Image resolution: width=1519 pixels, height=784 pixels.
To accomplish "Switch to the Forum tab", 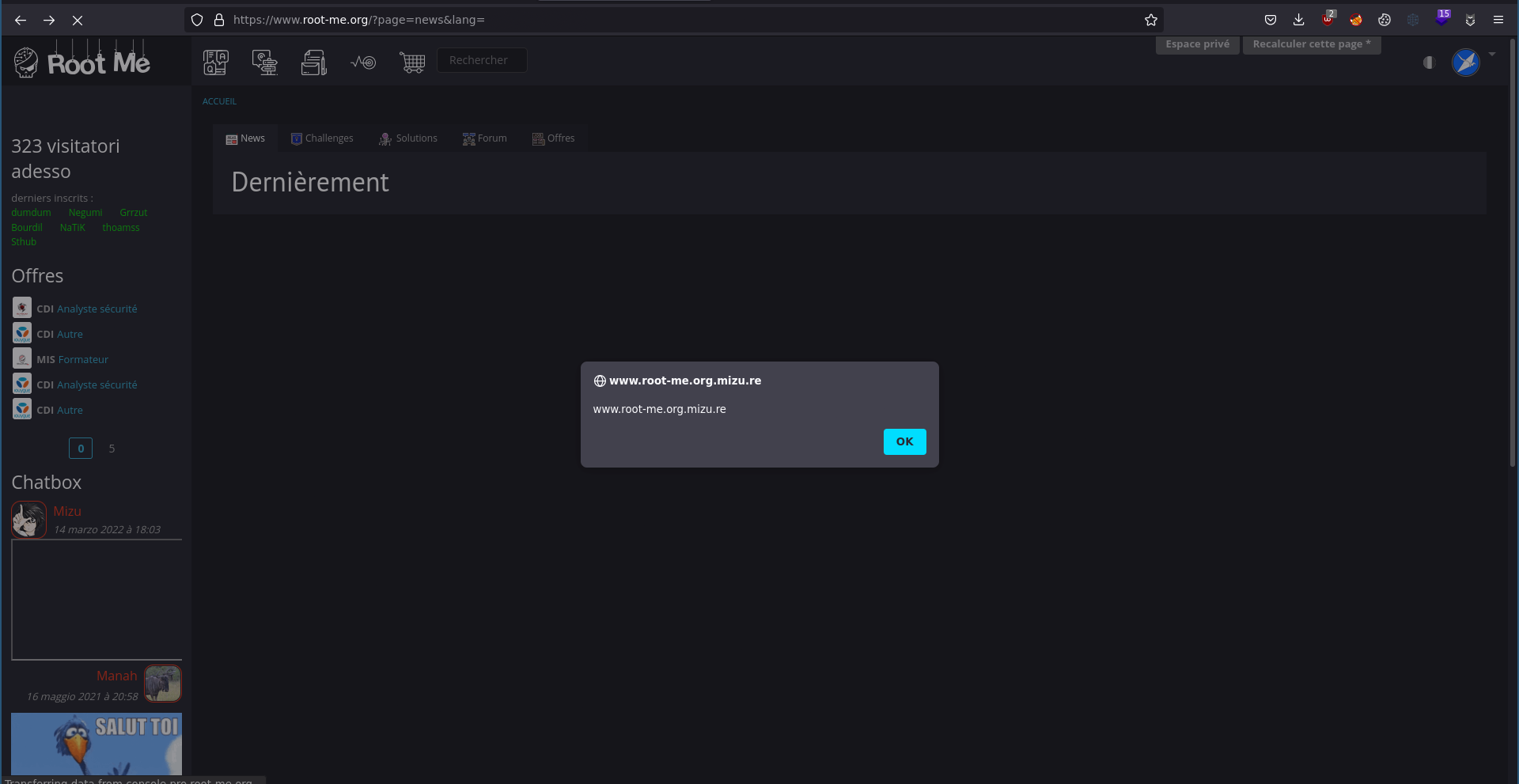I will 485,138.
